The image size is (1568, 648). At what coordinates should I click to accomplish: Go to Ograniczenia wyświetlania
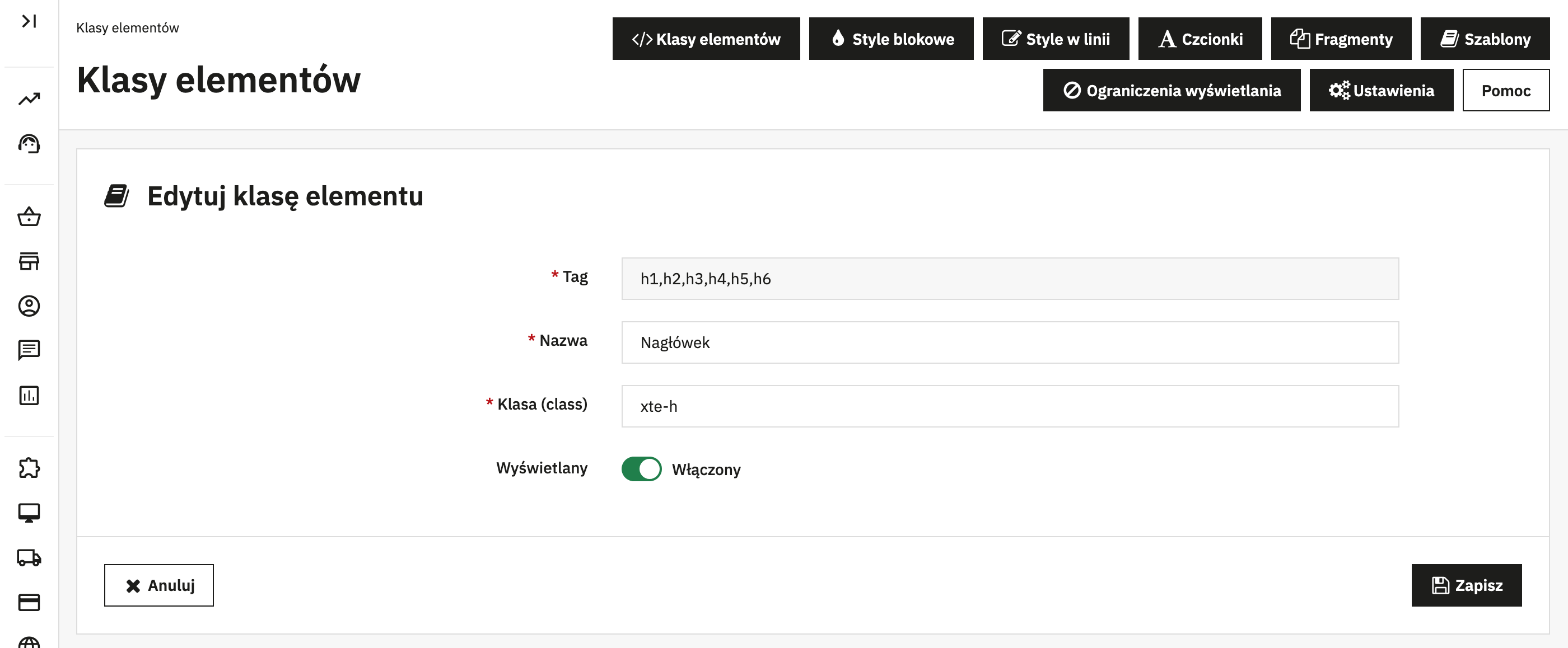[1171, 91]
